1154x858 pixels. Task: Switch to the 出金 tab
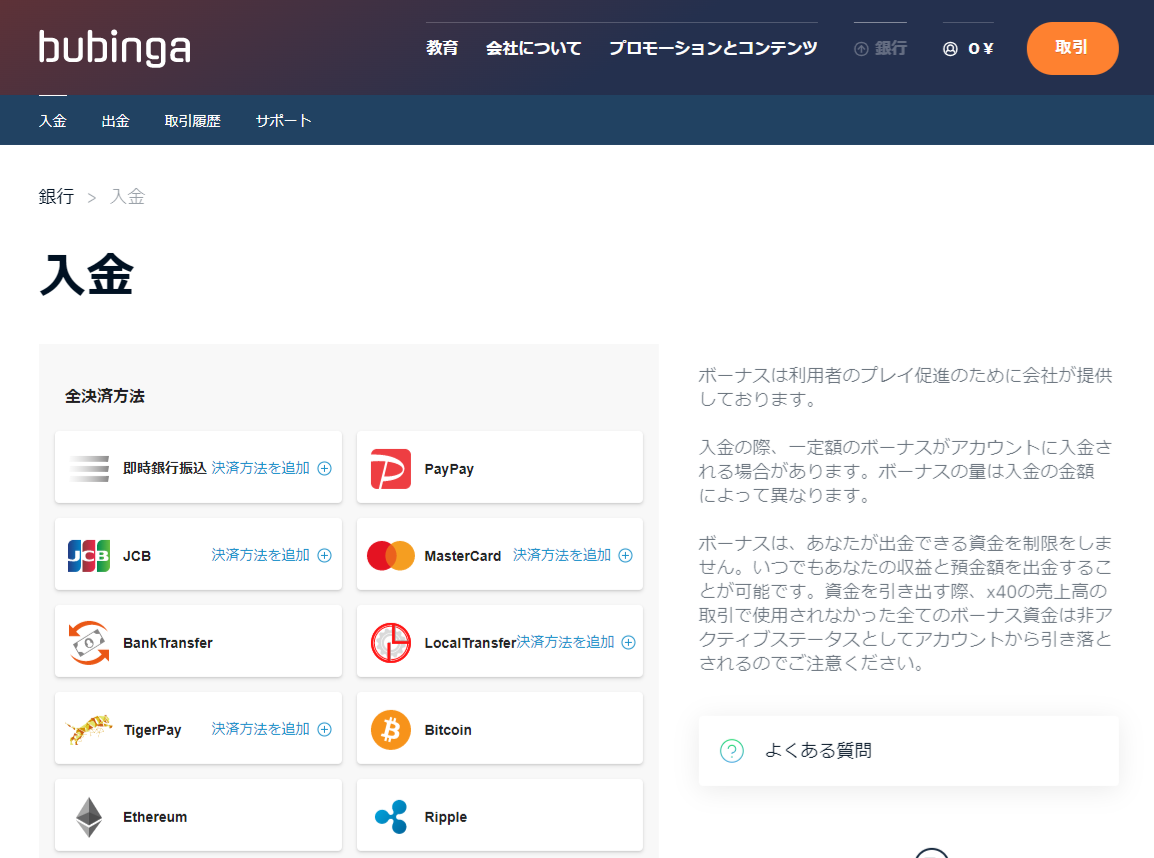click(116, 121)
